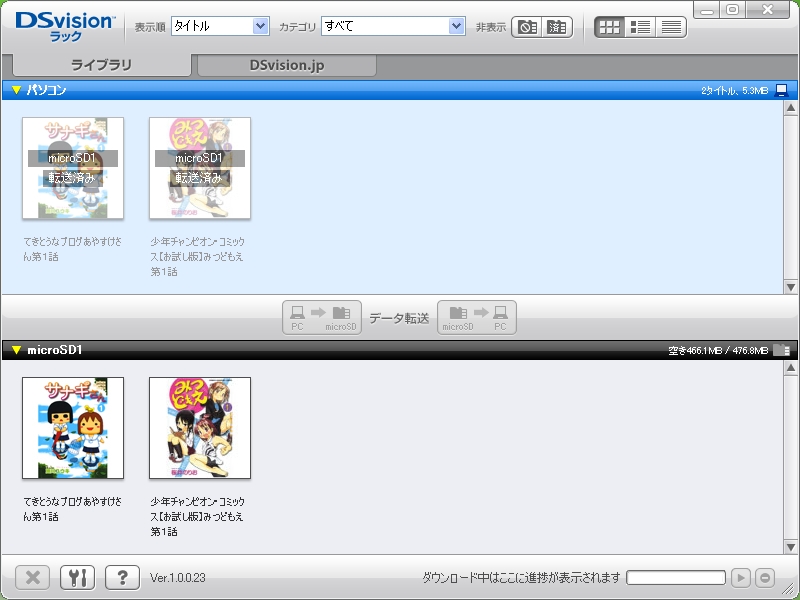This screenshot has height=600, width=800.
Task: Stop download with the circular stop button
Action: click(765, 578)
